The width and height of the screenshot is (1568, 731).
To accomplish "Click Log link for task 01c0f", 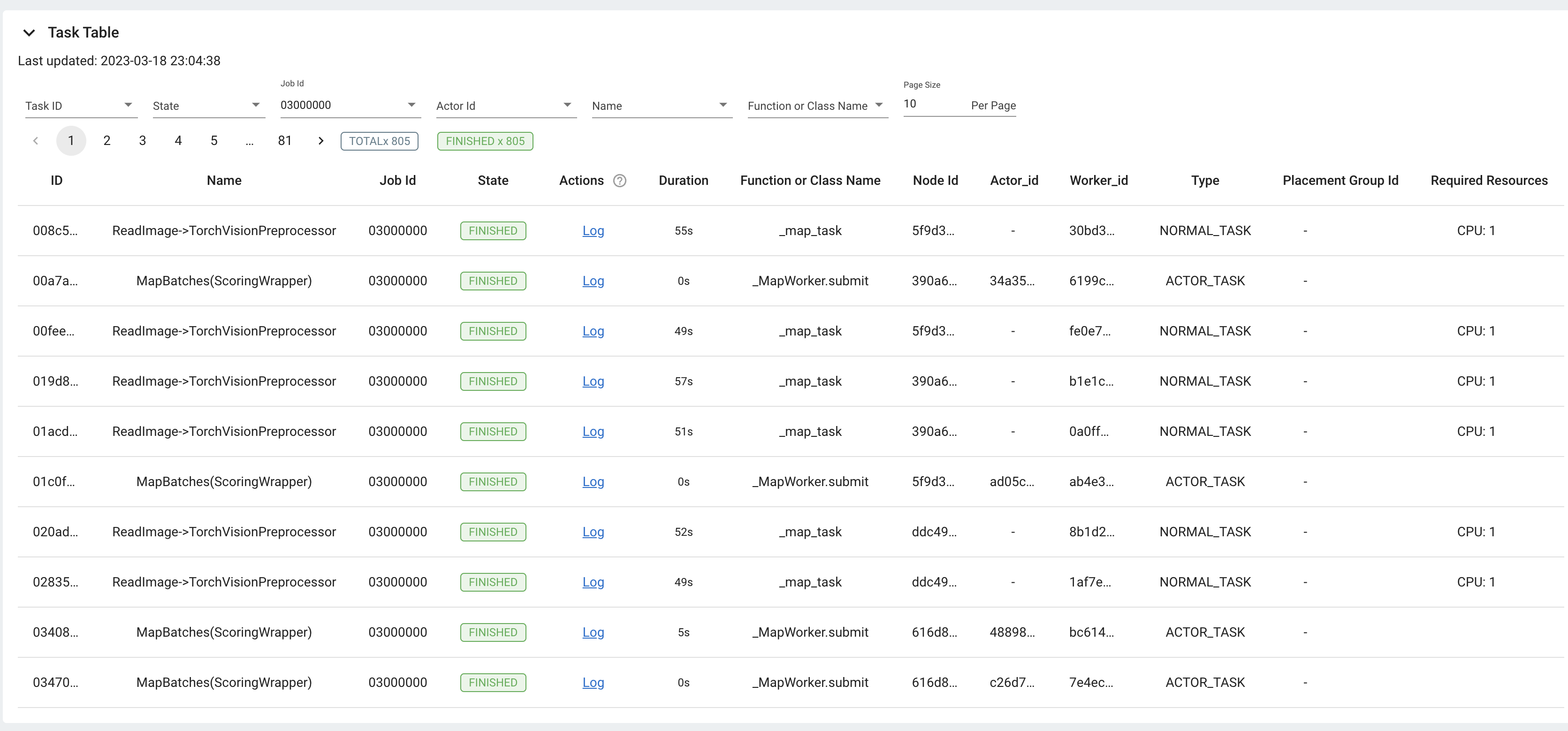I will pyautogui.click(x=593, y=482).
